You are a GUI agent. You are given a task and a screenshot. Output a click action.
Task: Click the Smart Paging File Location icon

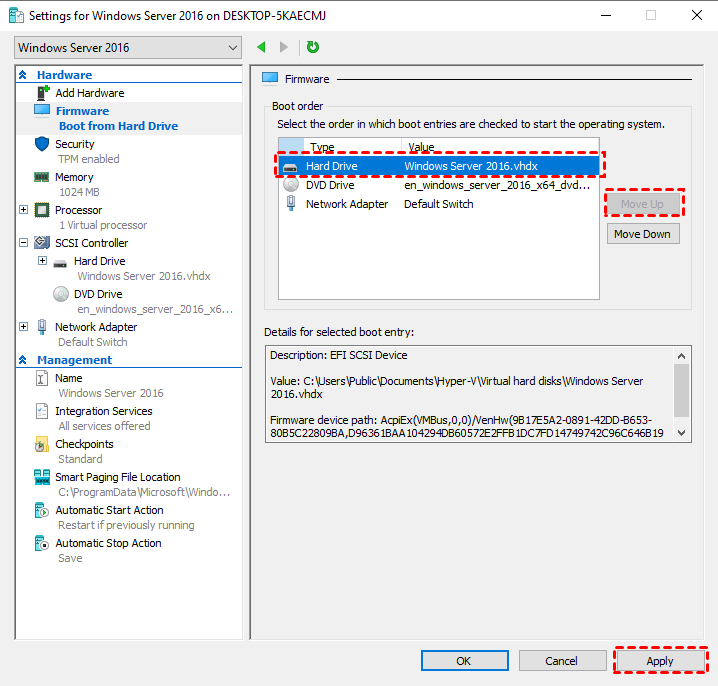click(x=42, y=477)
